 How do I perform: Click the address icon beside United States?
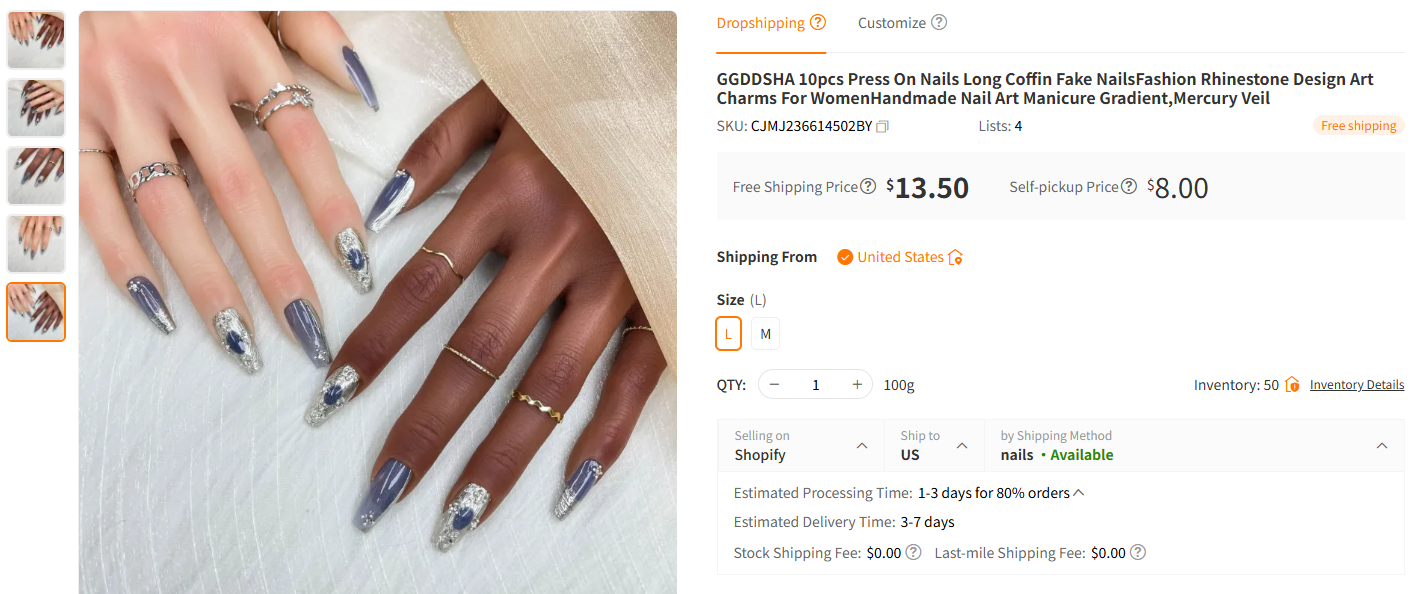pos(954,256)
